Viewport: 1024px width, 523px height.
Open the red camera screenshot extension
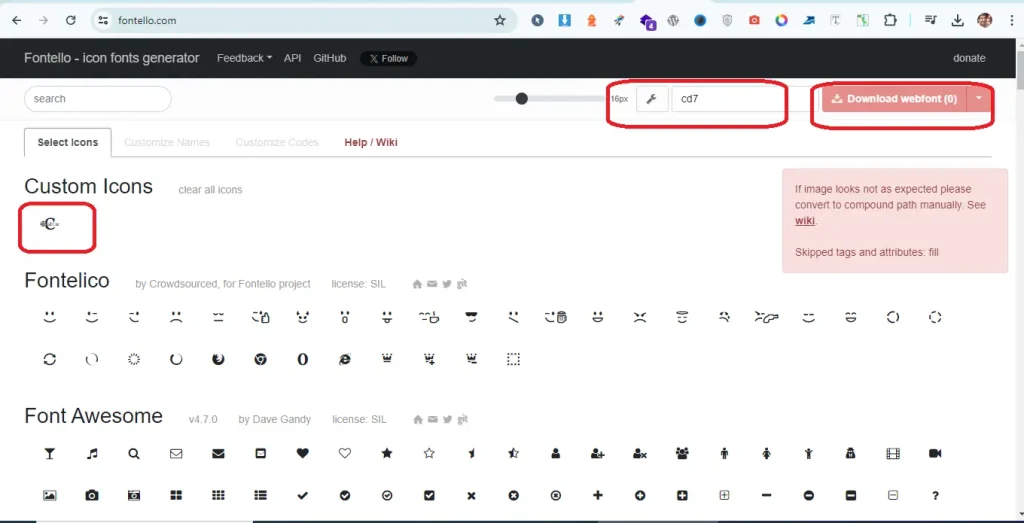754,20
